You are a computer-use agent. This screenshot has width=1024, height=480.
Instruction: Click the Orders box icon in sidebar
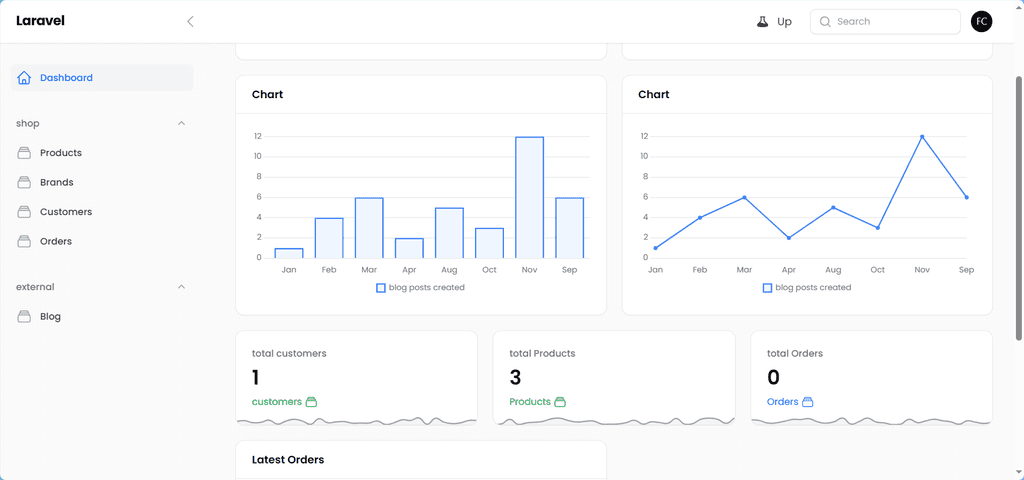(x=24, y=241)
